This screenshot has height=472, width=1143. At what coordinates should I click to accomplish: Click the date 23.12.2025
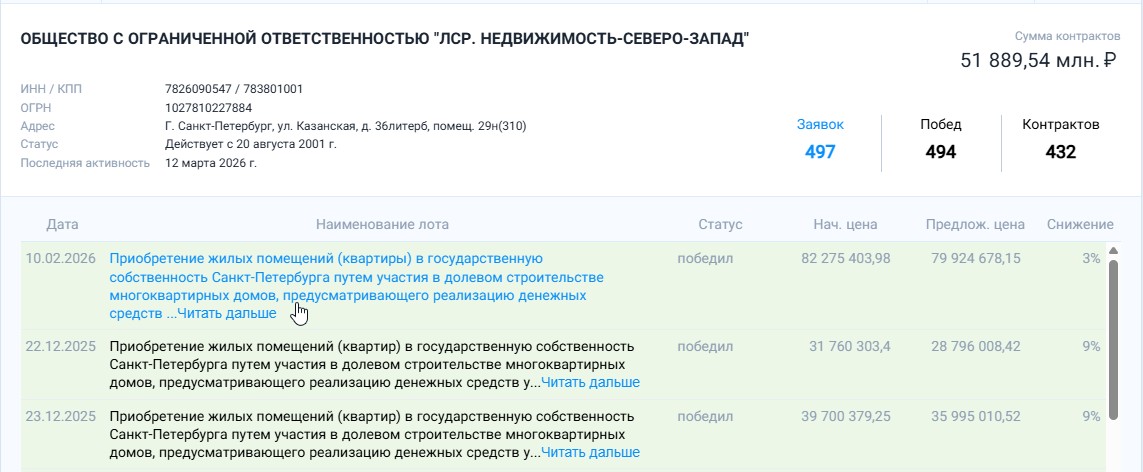pos(61,417)
